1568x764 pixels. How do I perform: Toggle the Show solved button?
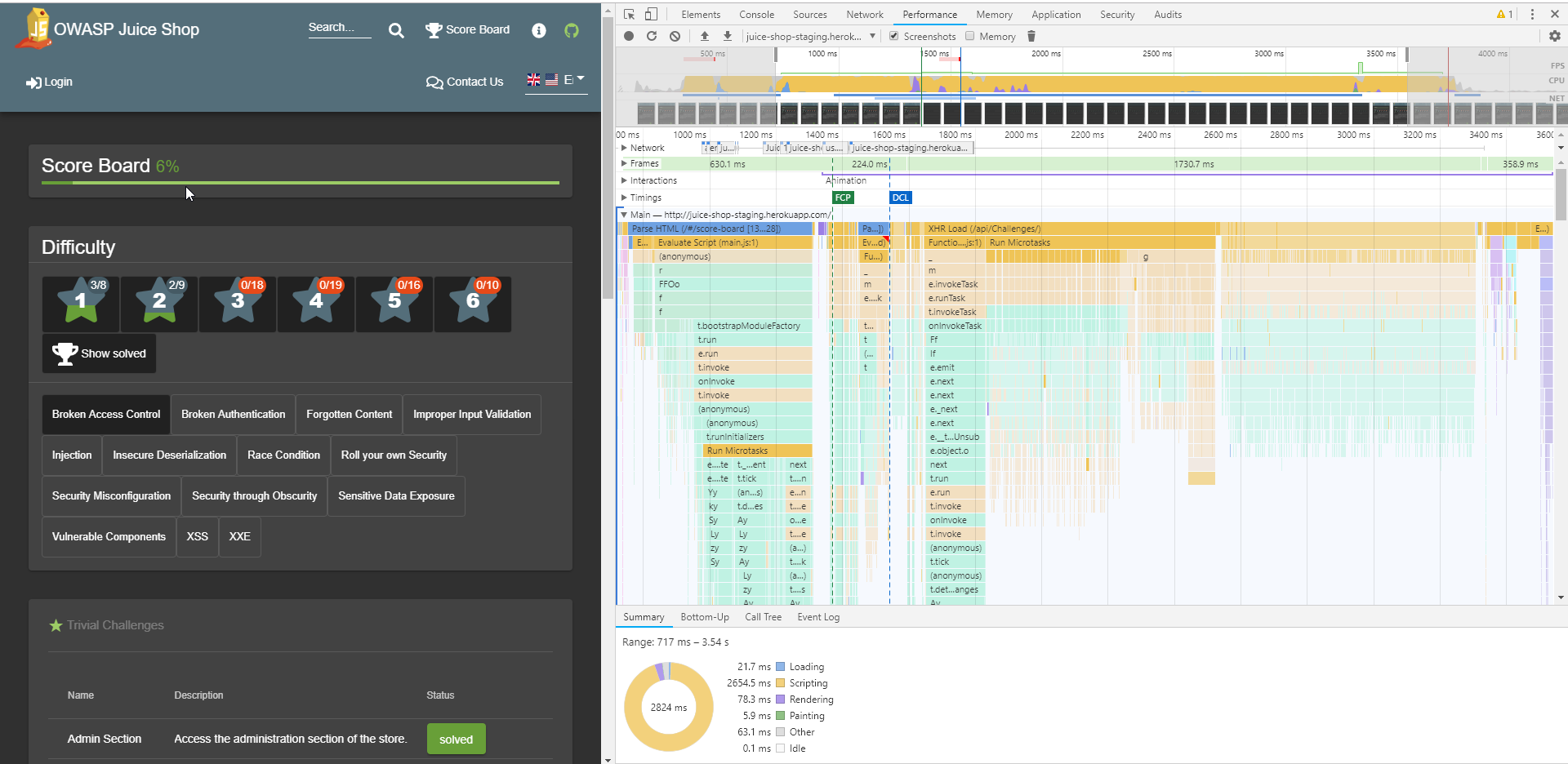tap(99, 353)
